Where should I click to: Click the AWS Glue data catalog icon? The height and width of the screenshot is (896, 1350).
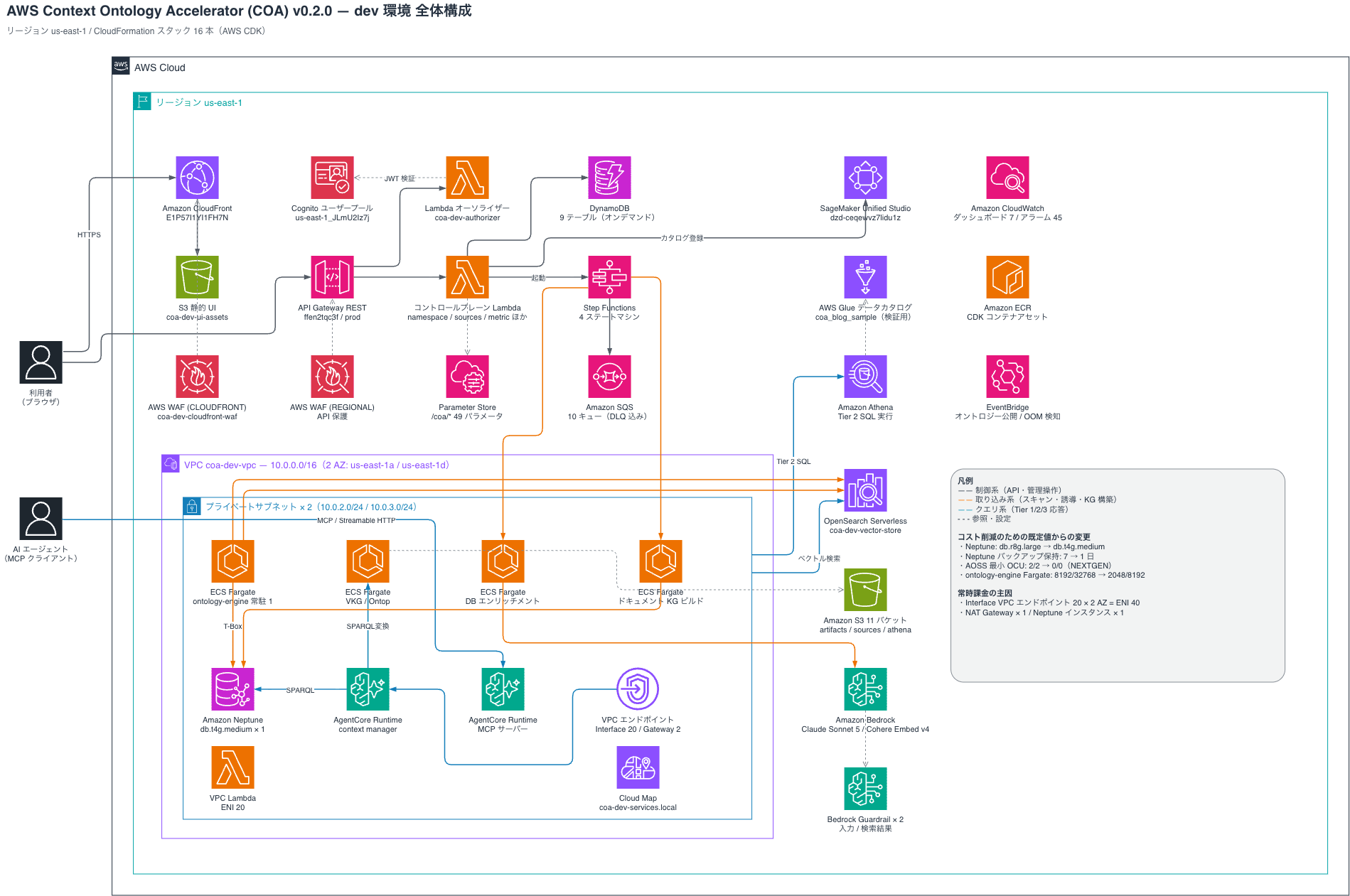tap(865, 277)
